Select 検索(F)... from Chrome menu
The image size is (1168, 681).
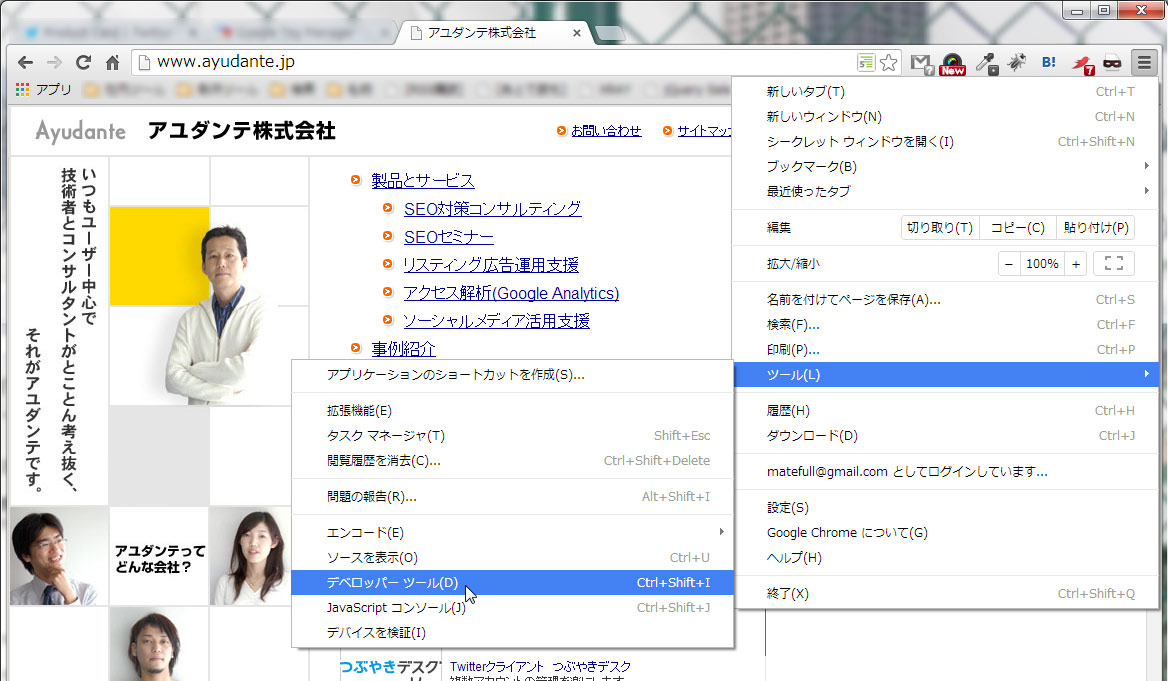tap(946, 325)
